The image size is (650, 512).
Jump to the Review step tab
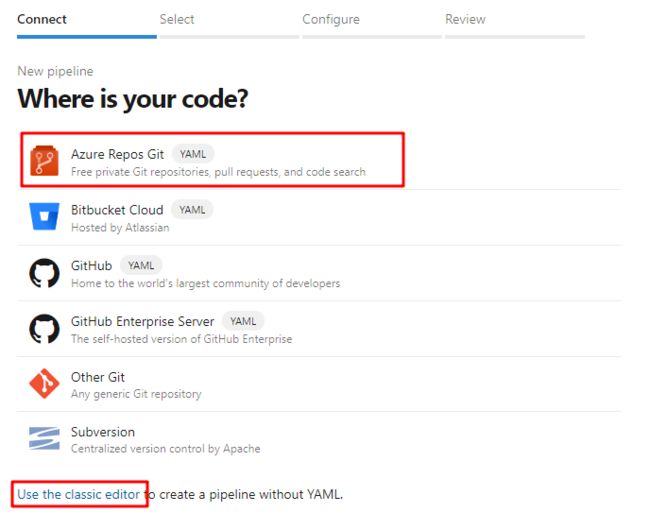point(465,19)
